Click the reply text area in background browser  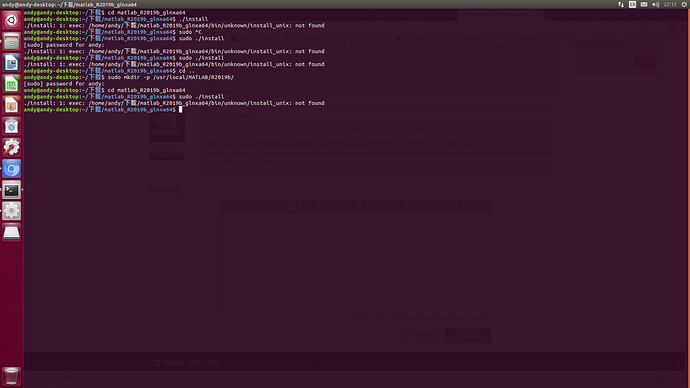[x=356, y=261]
